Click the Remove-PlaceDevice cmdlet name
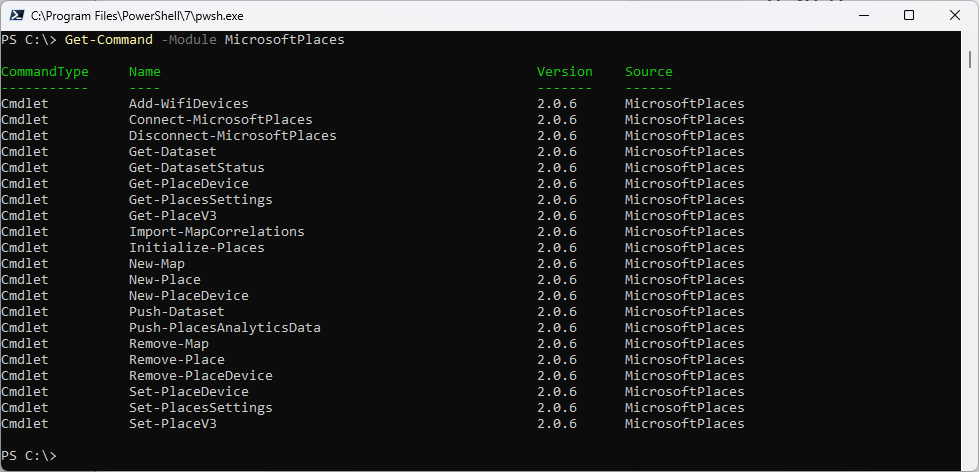Viewport: 979px width, 472px height. coord(201,376)
